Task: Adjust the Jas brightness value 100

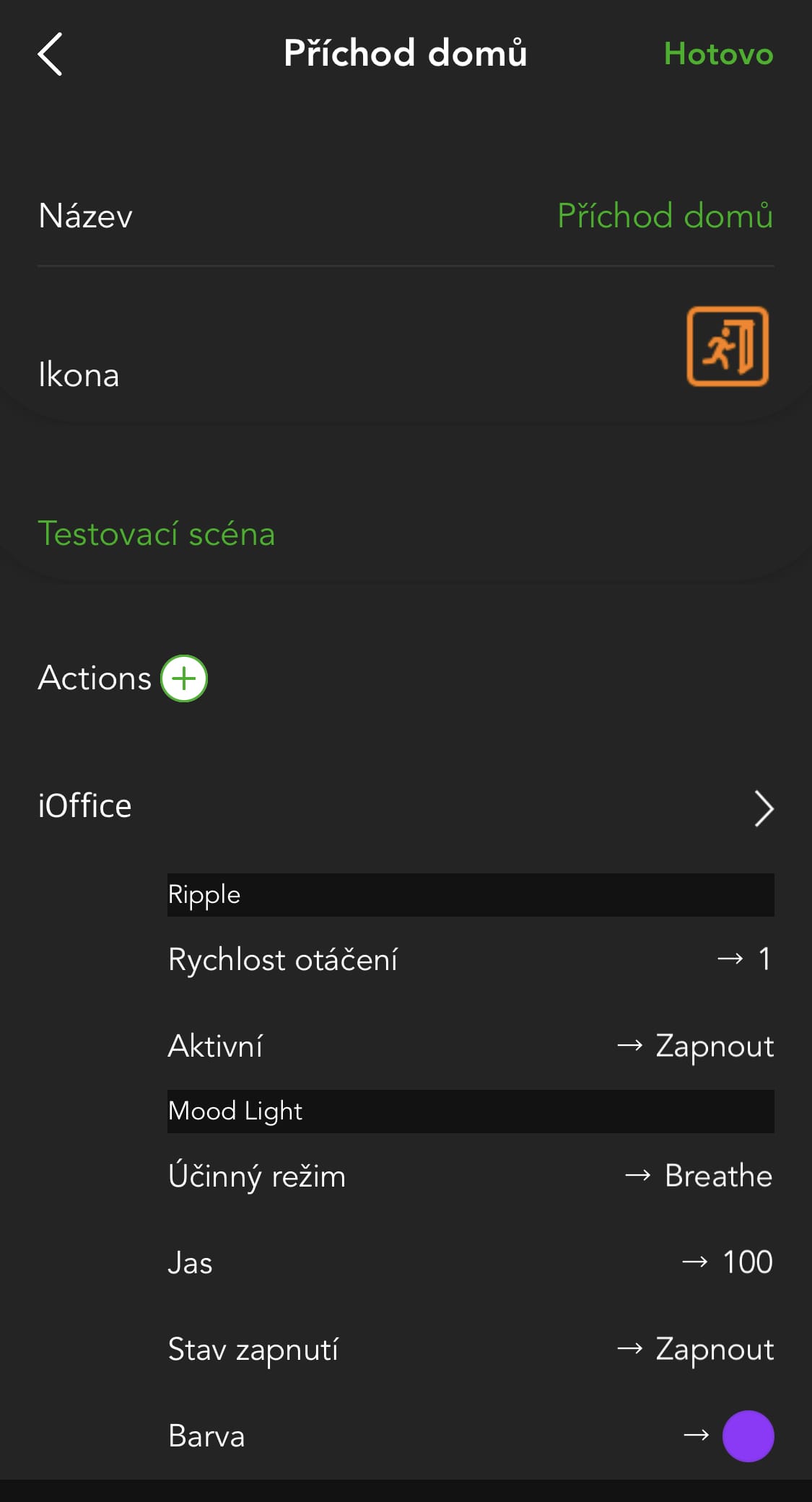Action: click(747, 1262)
